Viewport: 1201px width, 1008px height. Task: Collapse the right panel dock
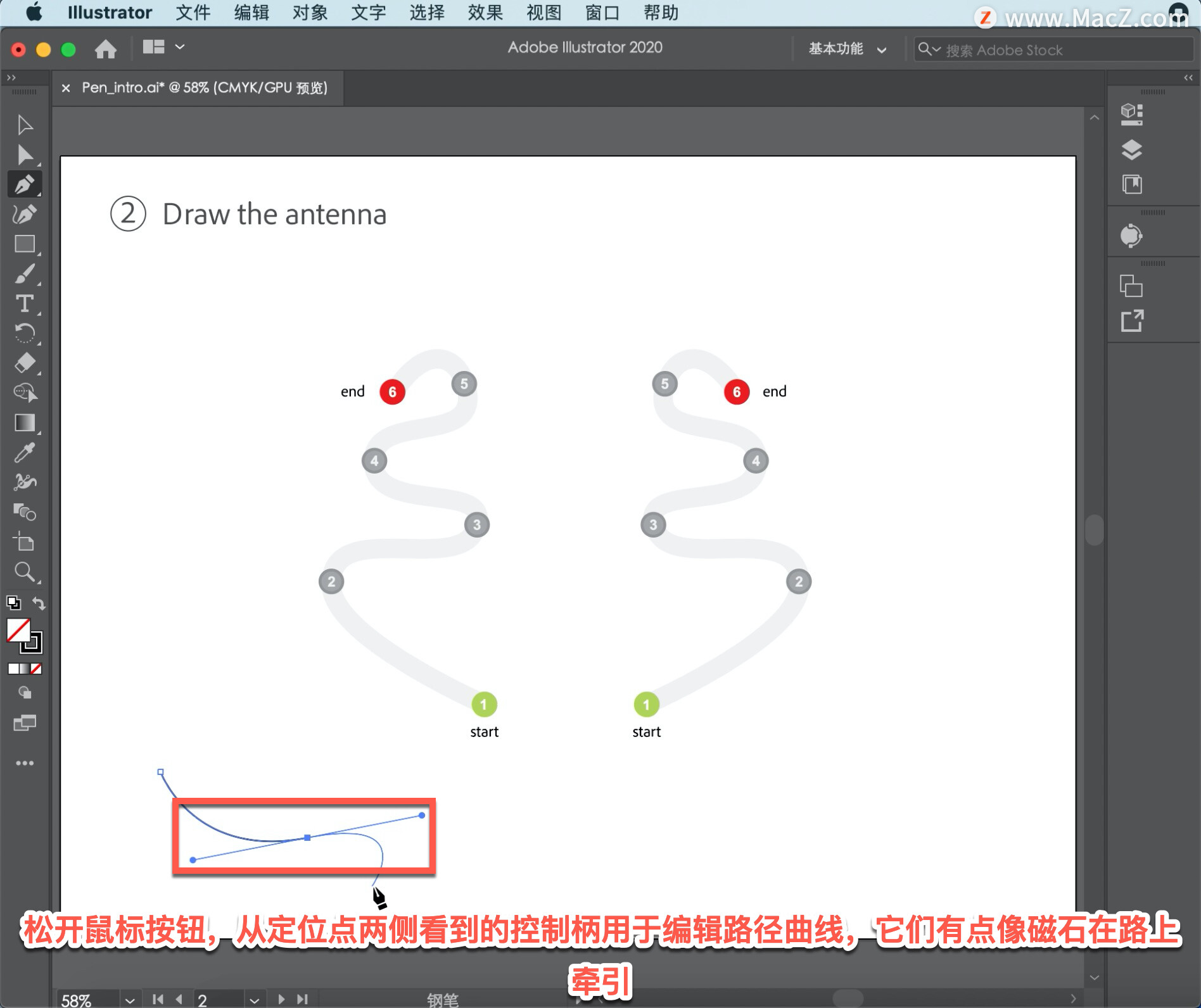[x=1188, y=77]
